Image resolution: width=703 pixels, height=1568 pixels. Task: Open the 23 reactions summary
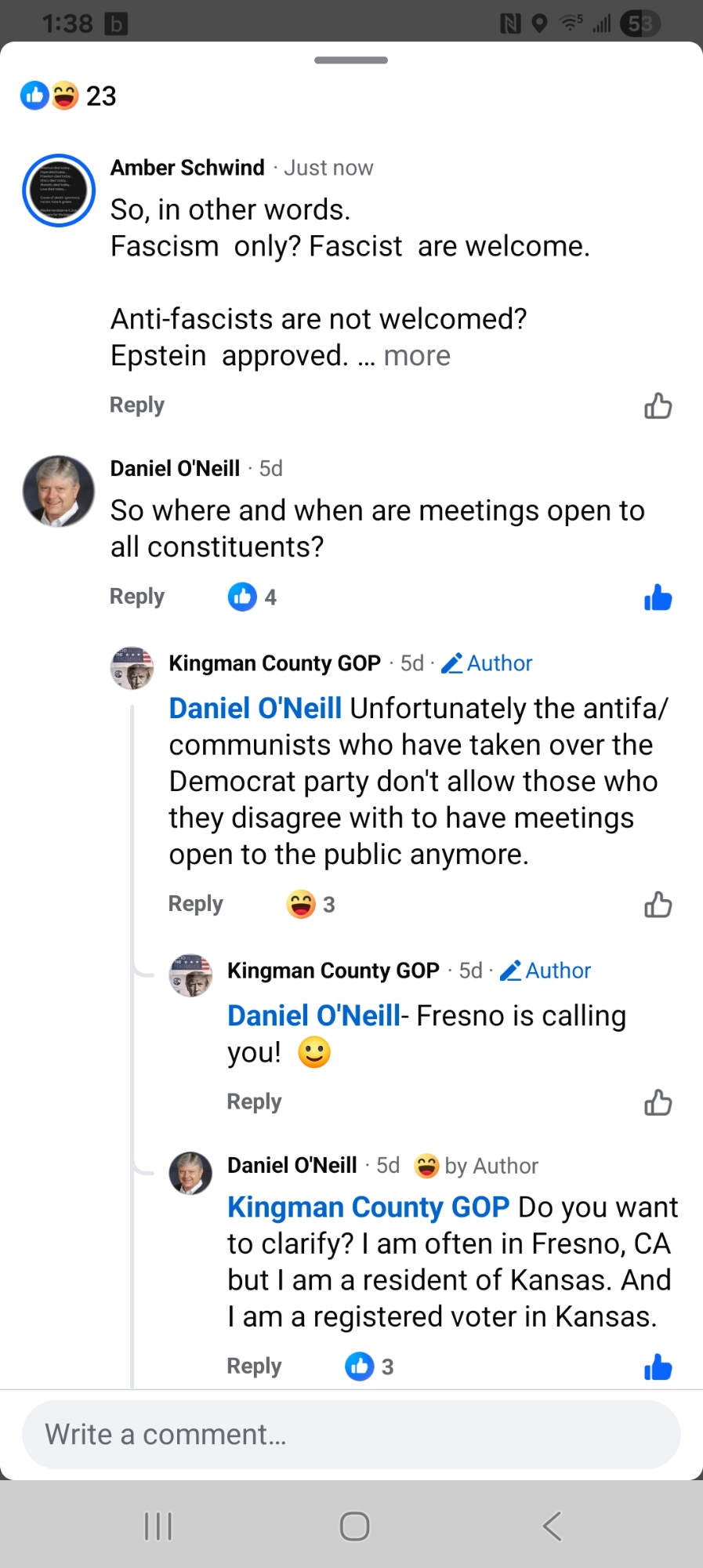tap(69, 96)
